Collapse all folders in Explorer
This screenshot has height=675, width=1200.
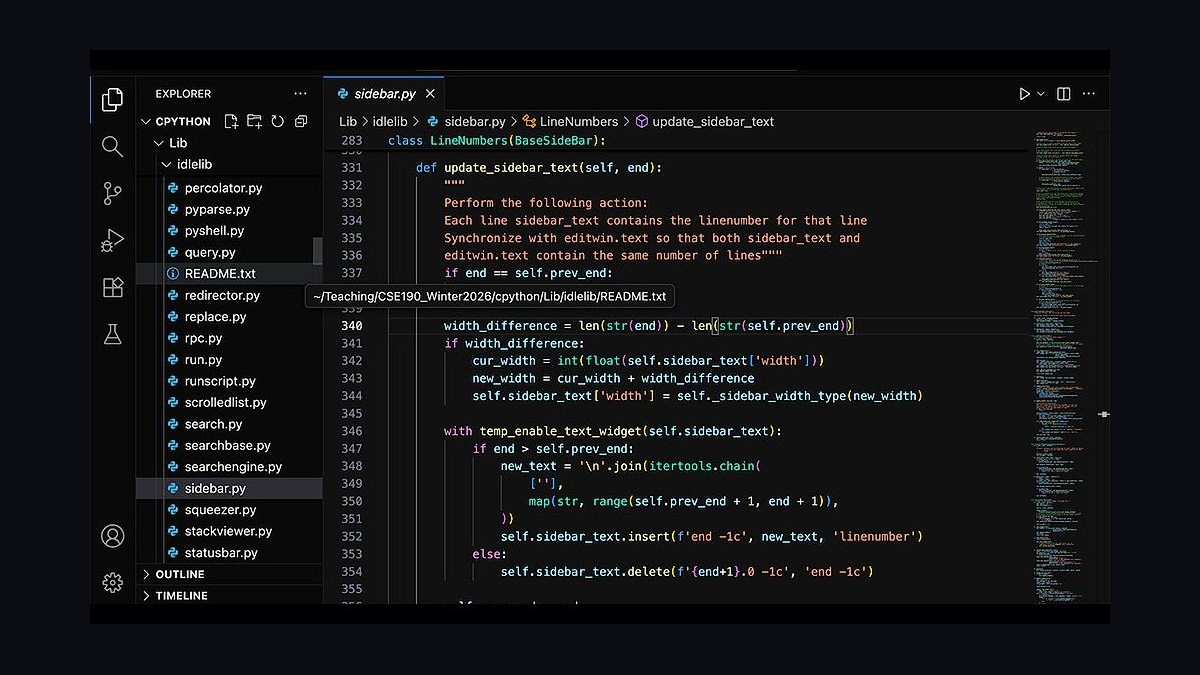point(299,121)
